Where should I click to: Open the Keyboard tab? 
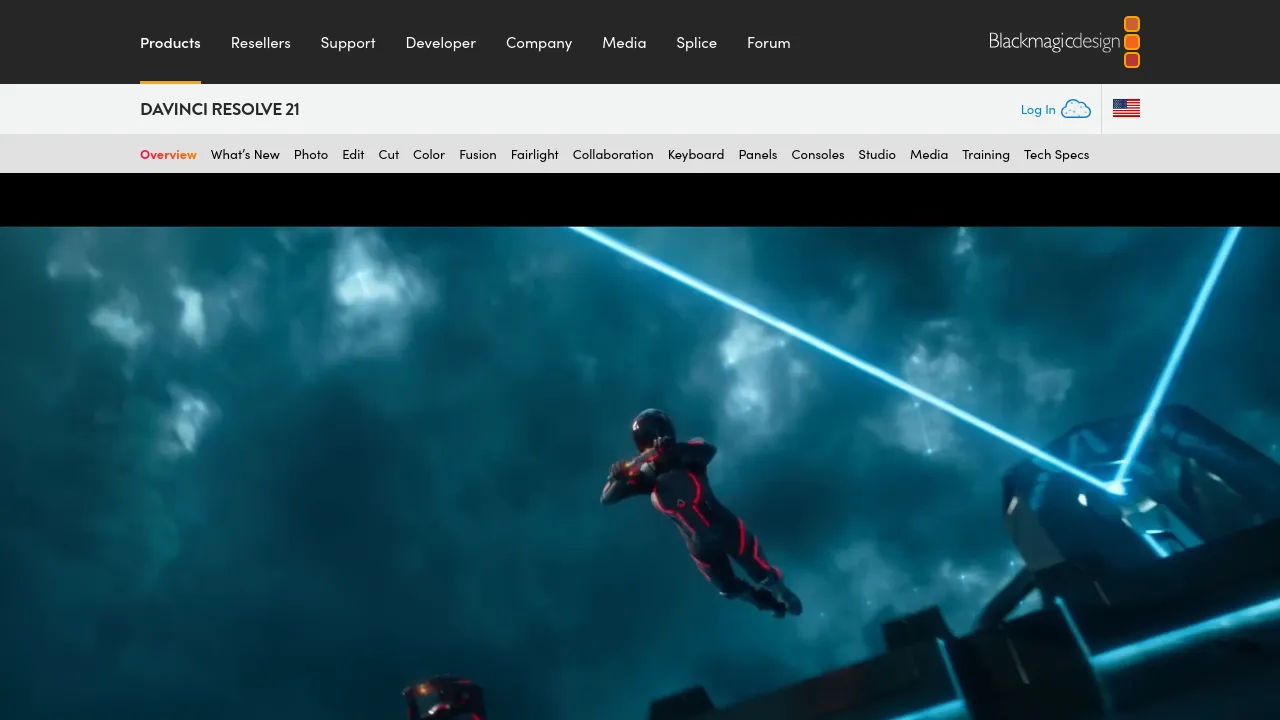pyautogui.click(x=696, y=155)
